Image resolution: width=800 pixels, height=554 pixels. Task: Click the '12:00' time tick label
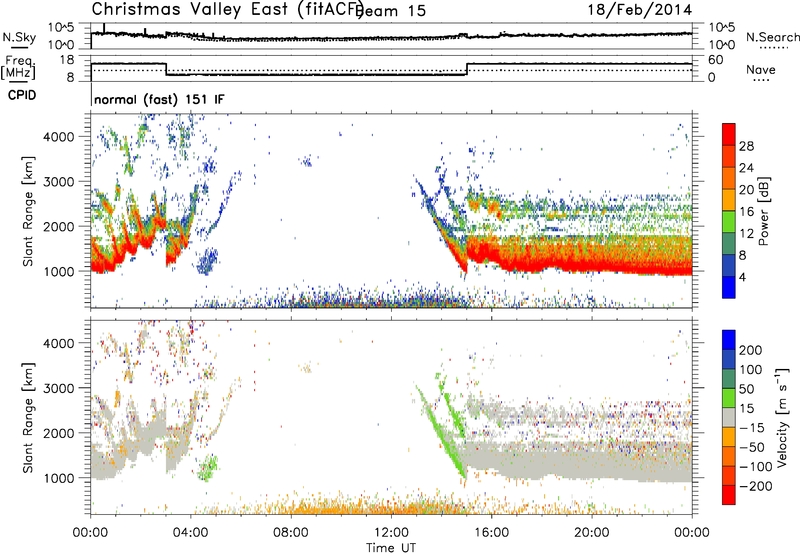pyautogui.click(x=391, y=533)
